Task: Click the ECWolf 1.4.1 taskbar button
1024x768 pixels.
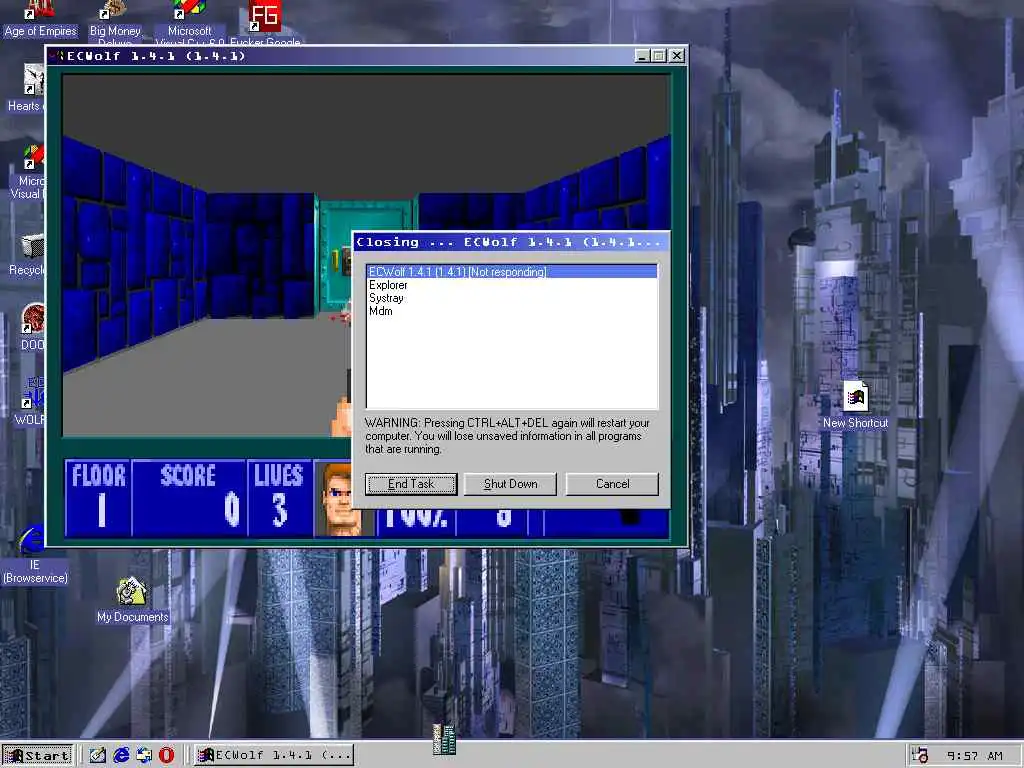Action: (x=274, y=756)
